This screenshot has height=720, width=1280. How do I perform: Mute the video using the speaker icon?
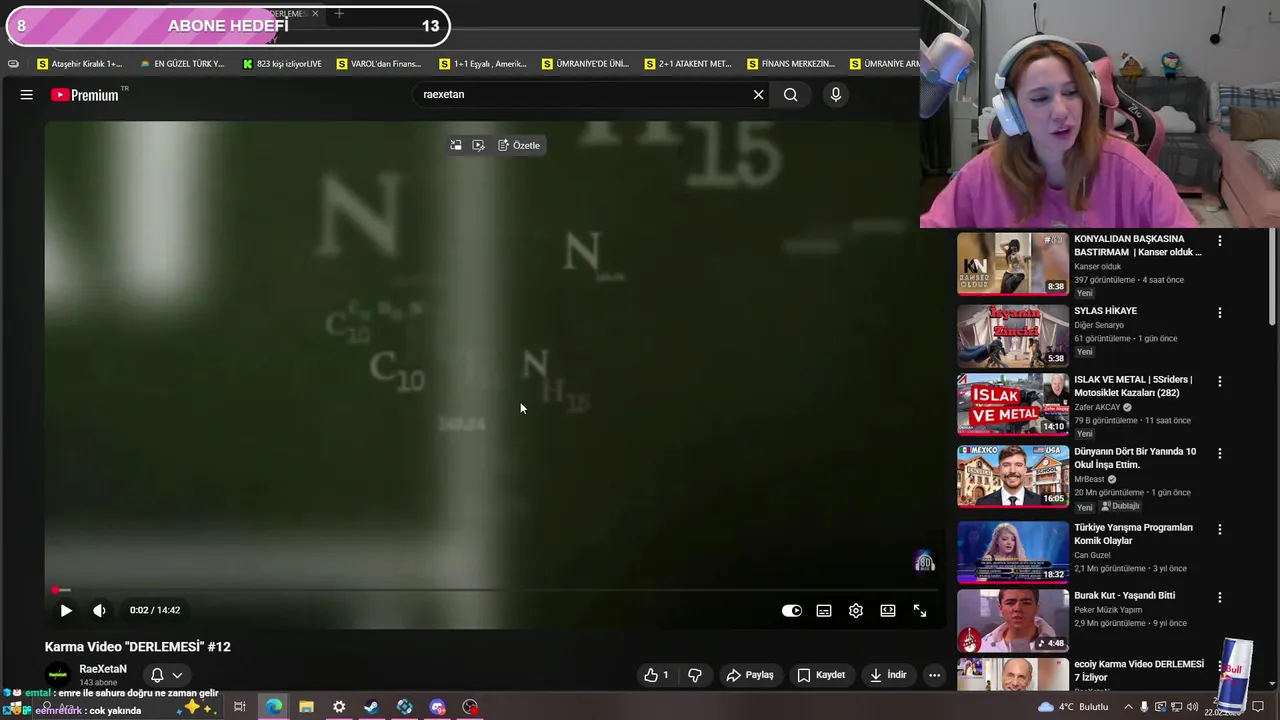tap(99, 610)
